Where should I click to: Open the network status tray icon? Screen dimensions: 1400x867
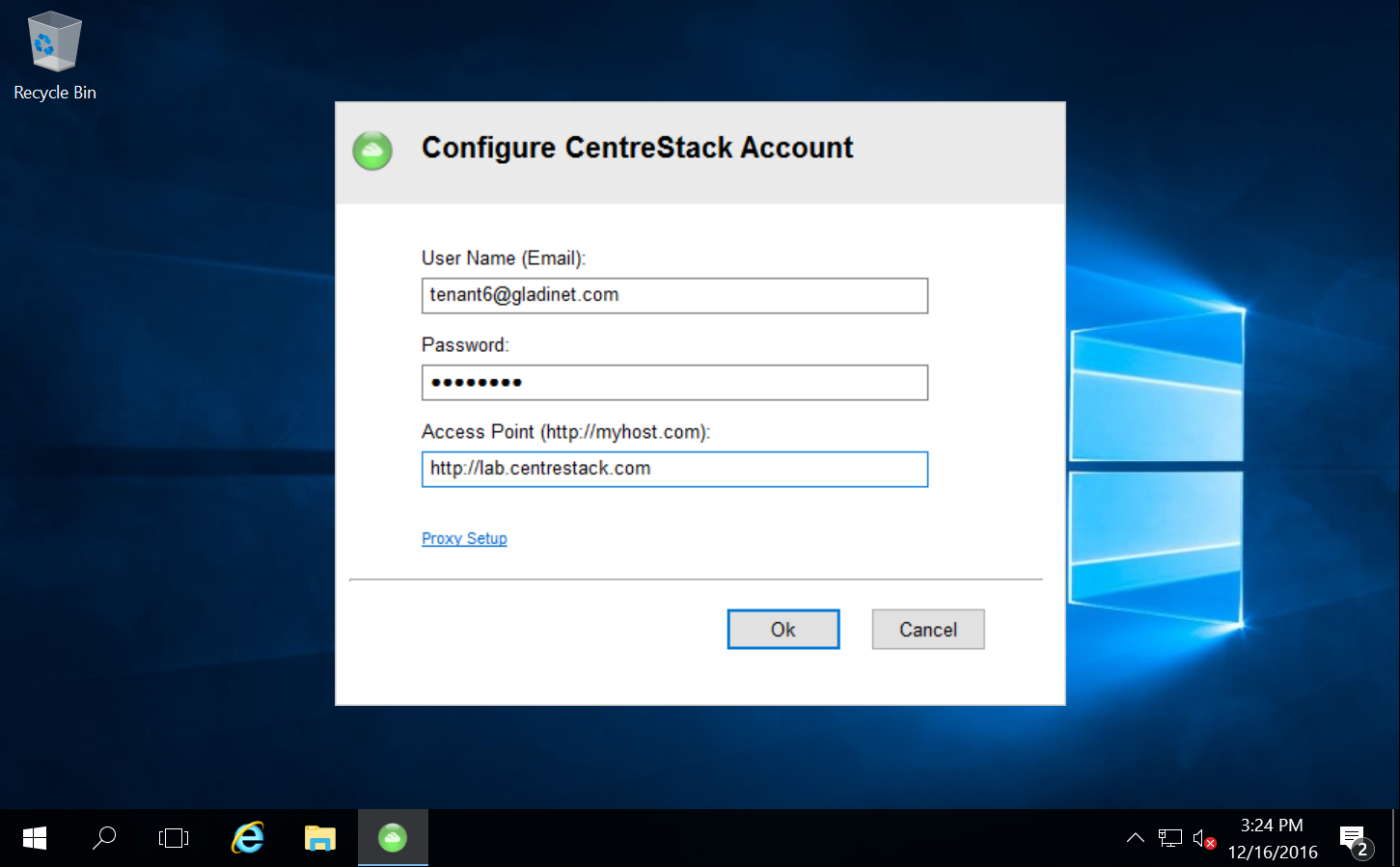click(x=1170, y=838)
